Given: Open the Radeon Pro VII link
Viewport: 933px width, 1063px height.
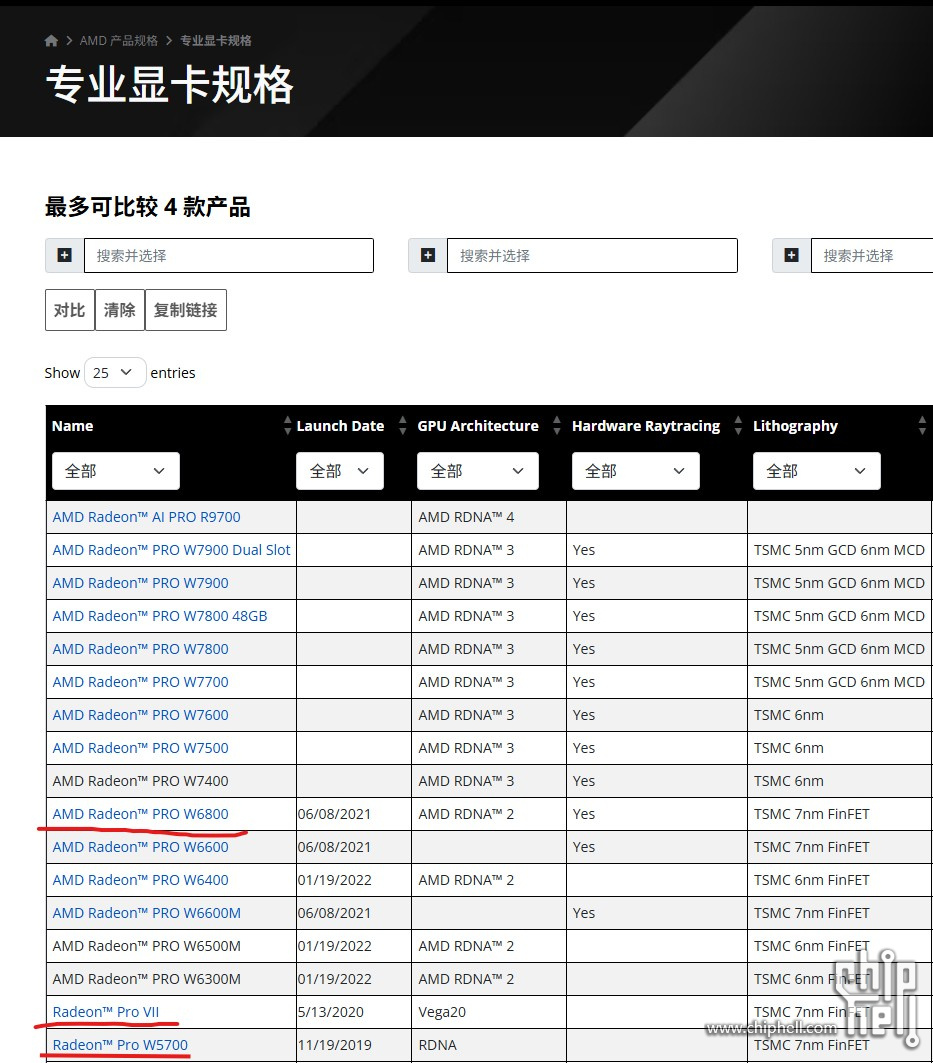Looking at the screenshot, I should click(x=106, y=1012).
